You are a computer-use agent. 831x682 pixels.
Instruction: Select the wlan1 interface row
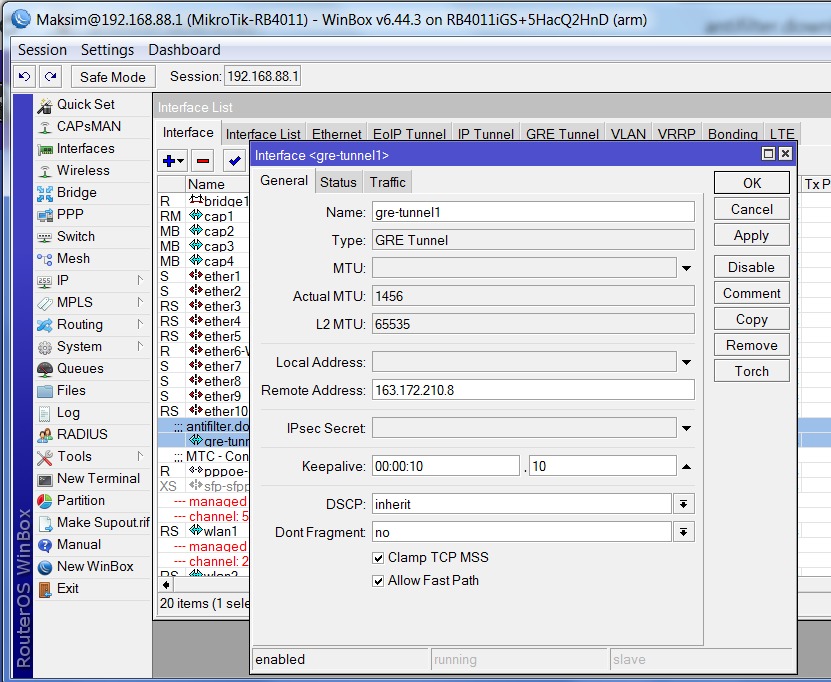click(204, 531)
